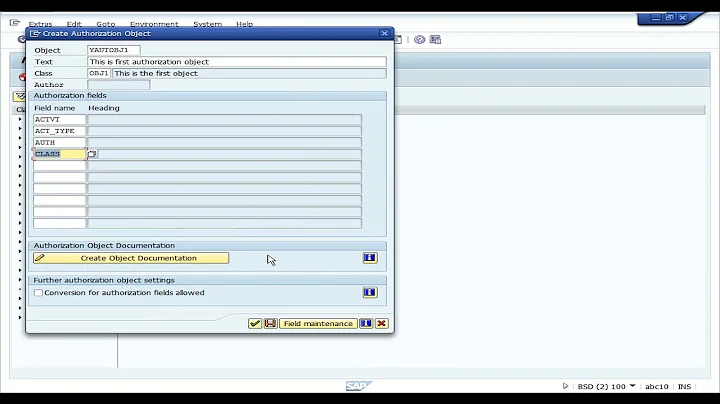Screen dimensions: 720x404
Task: Select the AUTH field name entry
Action: tap(59, 142)
